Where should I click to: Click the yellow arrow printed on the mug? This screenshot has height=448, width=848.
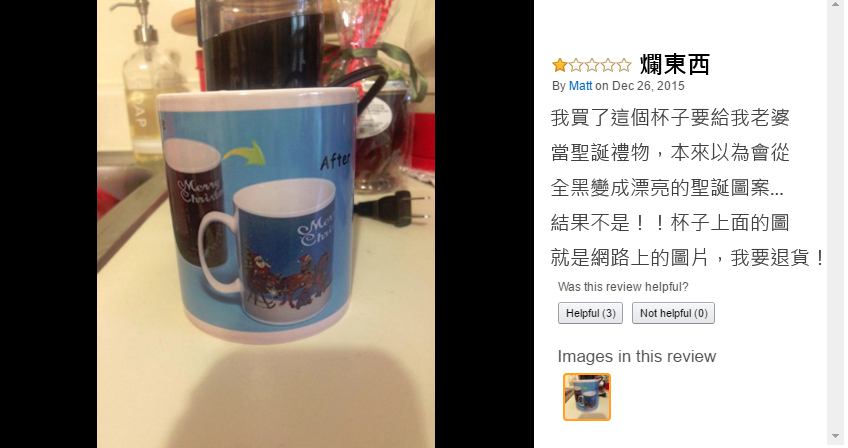(x=244, y=153)
